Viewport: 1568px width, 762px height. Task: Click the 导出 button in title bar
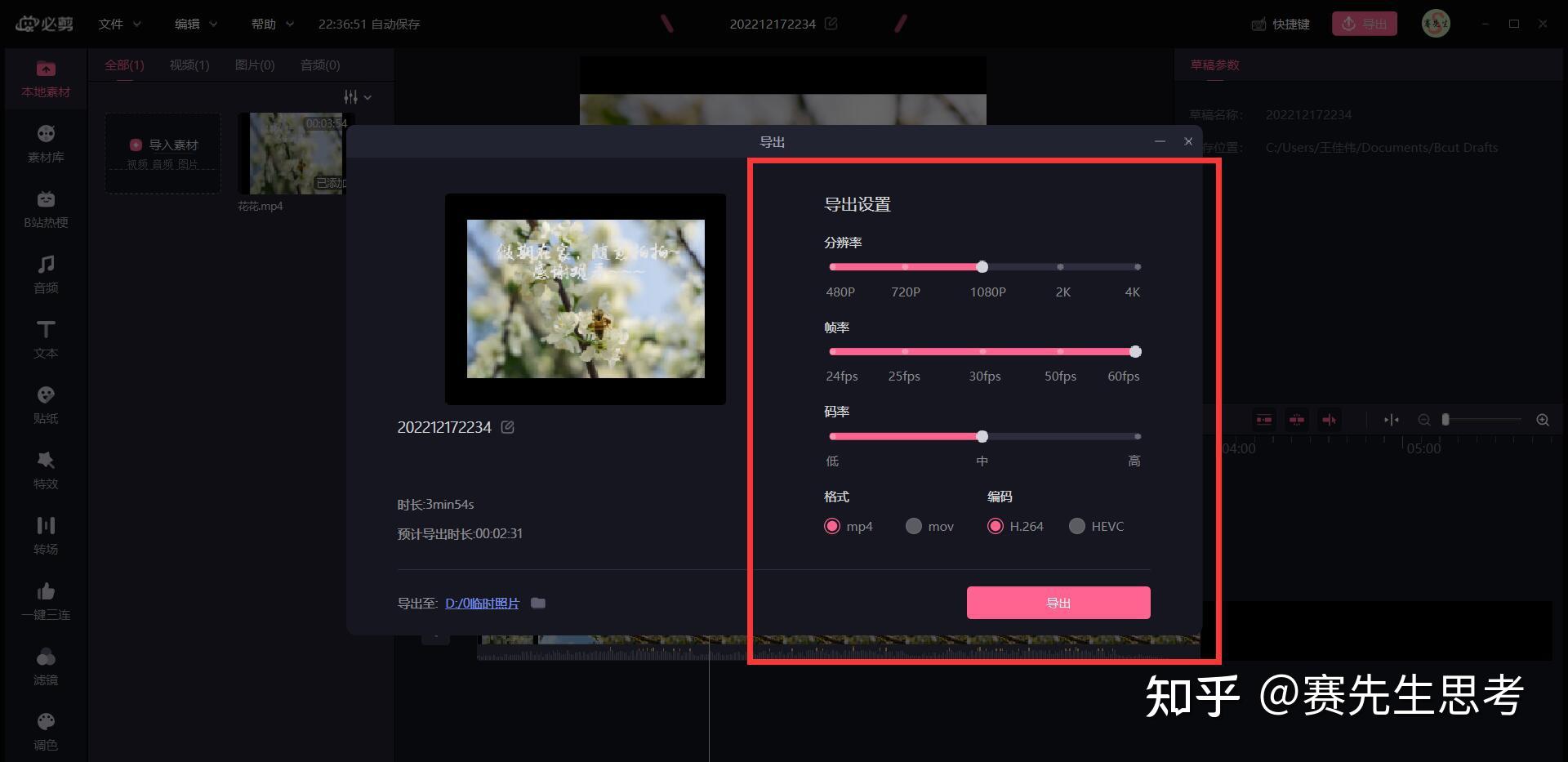[x=1365, y=24]
